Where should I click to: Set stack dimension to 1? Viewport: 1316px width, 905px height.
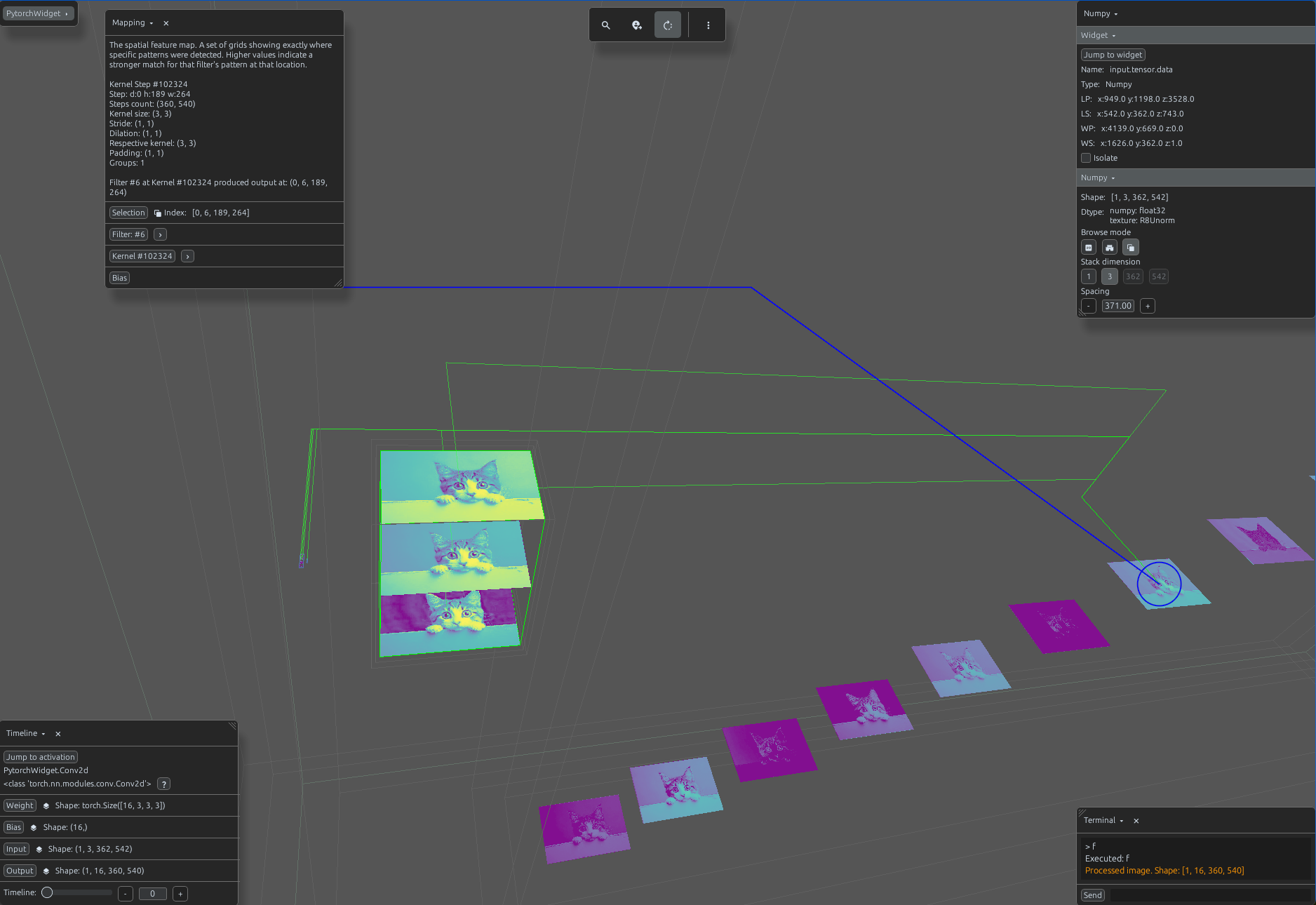(1089, 276)
